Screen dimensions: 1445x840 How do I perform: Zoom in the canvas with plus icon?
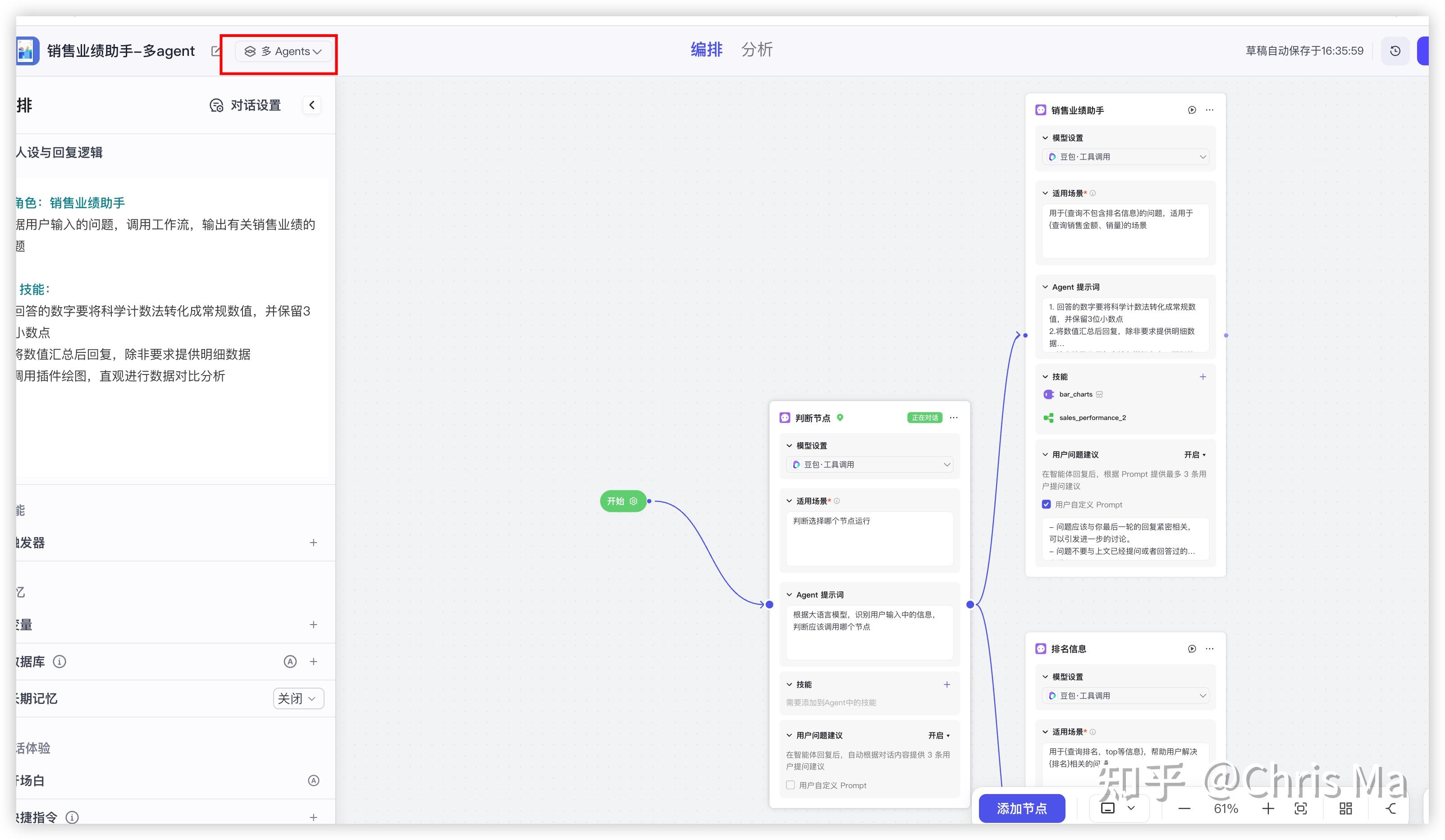[1268, 808]
